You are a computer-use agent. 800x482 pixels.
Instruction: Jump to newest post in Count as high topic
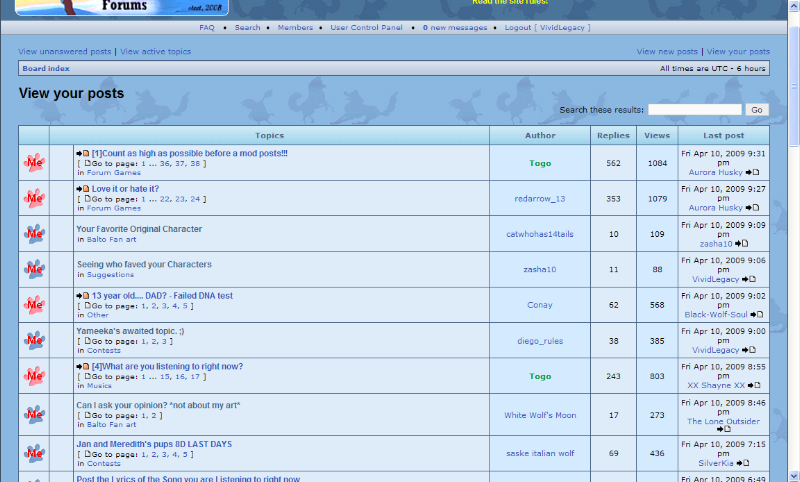(83, 154)
